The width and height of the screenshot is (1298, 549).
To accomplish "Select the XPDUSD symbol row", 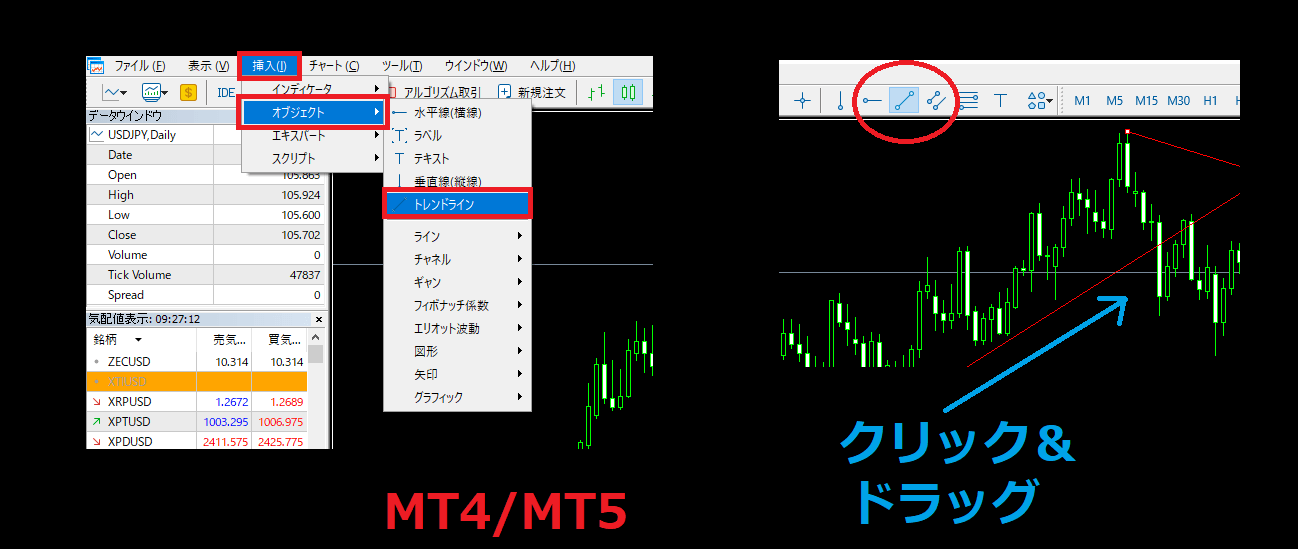I will 197,441.
